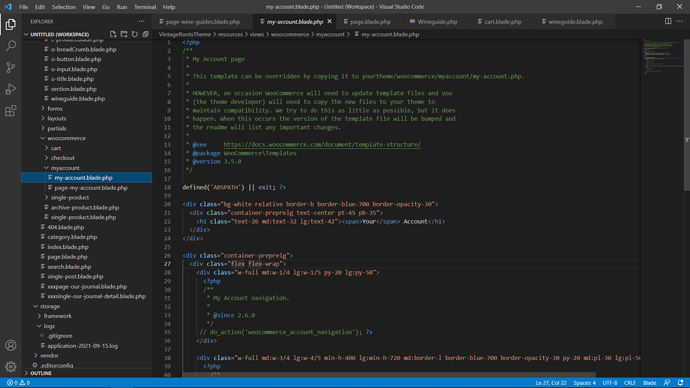Open the Source Control view
This screenshot has height=388, width=690.
click(11, 67)
